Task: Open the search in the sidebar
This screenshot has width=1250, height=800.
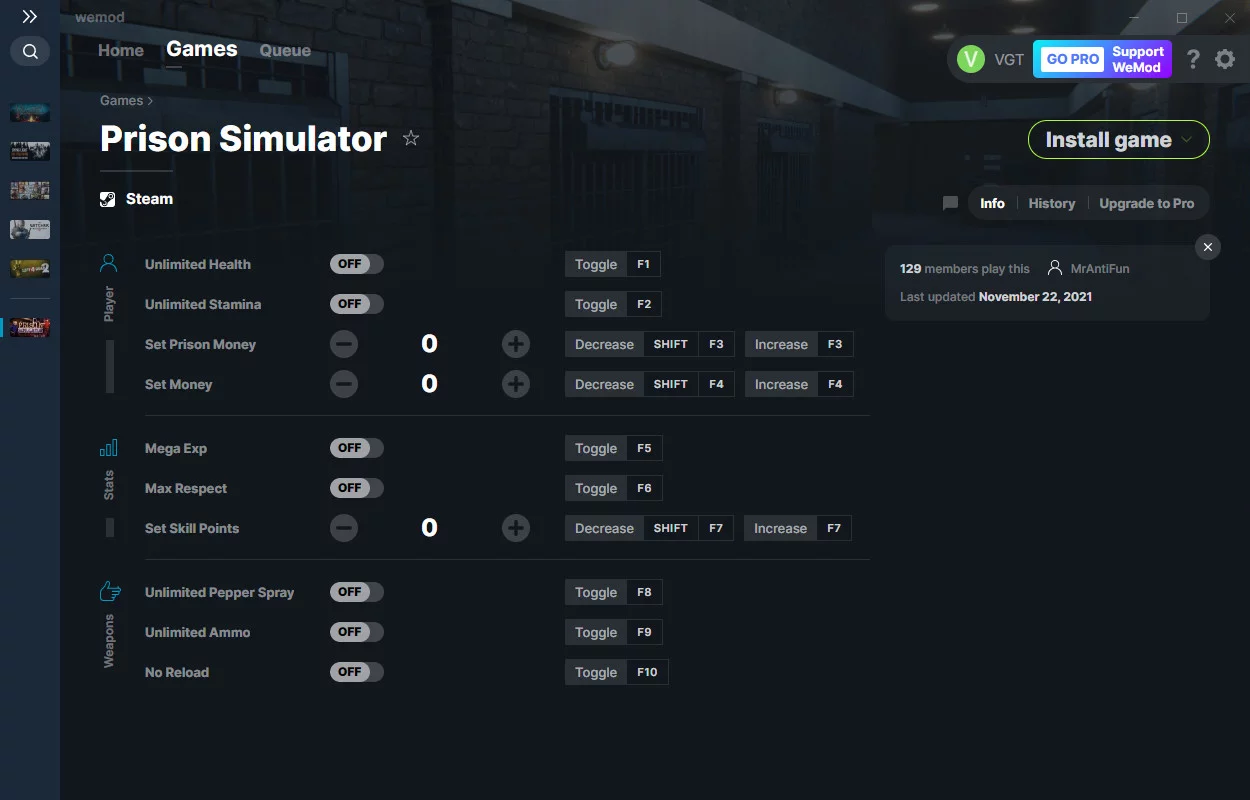Action: (x=30, y=51)
